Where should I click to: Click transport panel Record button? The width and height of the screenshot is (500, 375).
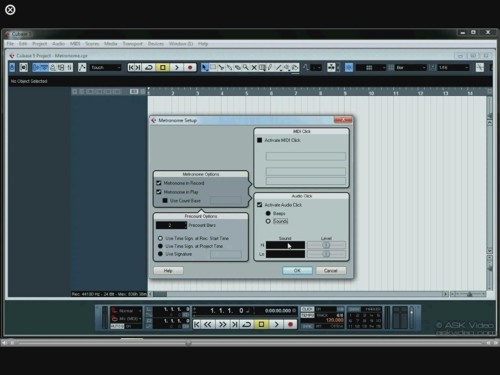[x=290, y=324]
